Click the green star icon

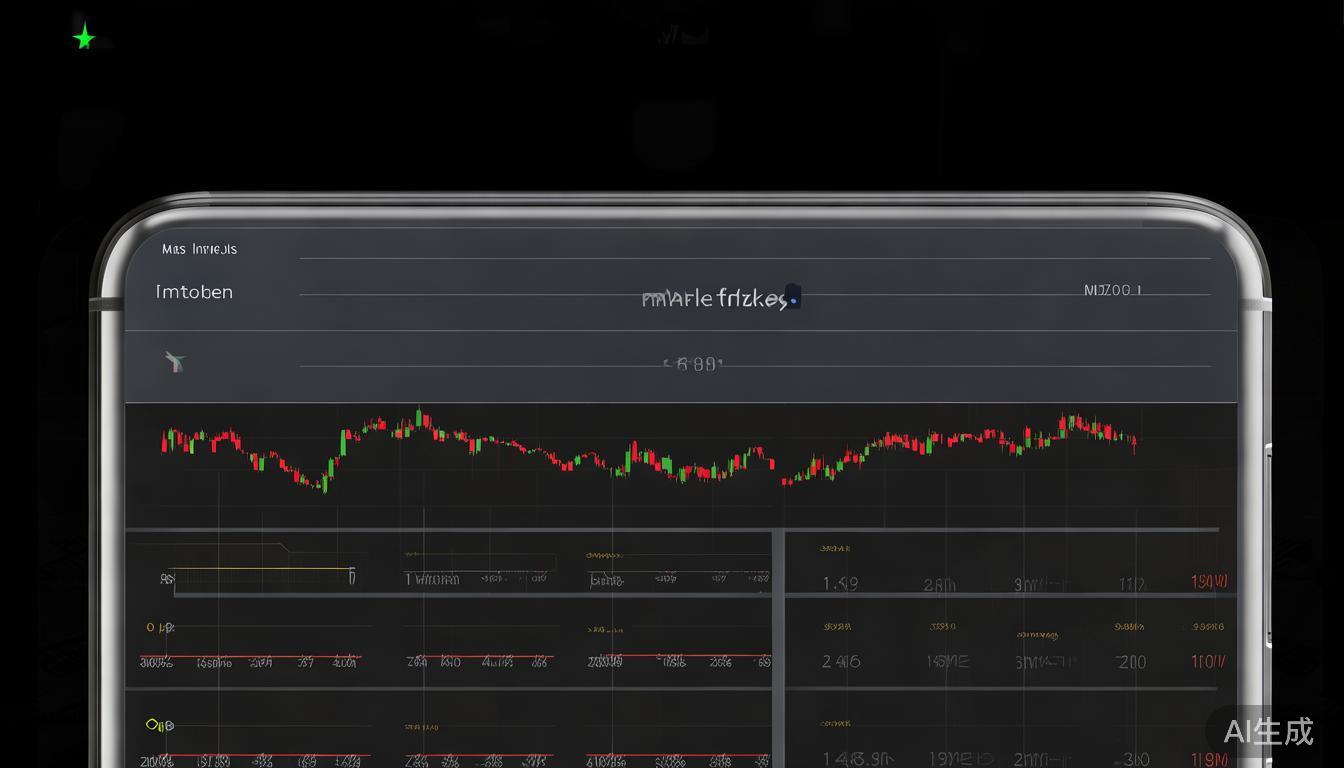pos(85,38)
